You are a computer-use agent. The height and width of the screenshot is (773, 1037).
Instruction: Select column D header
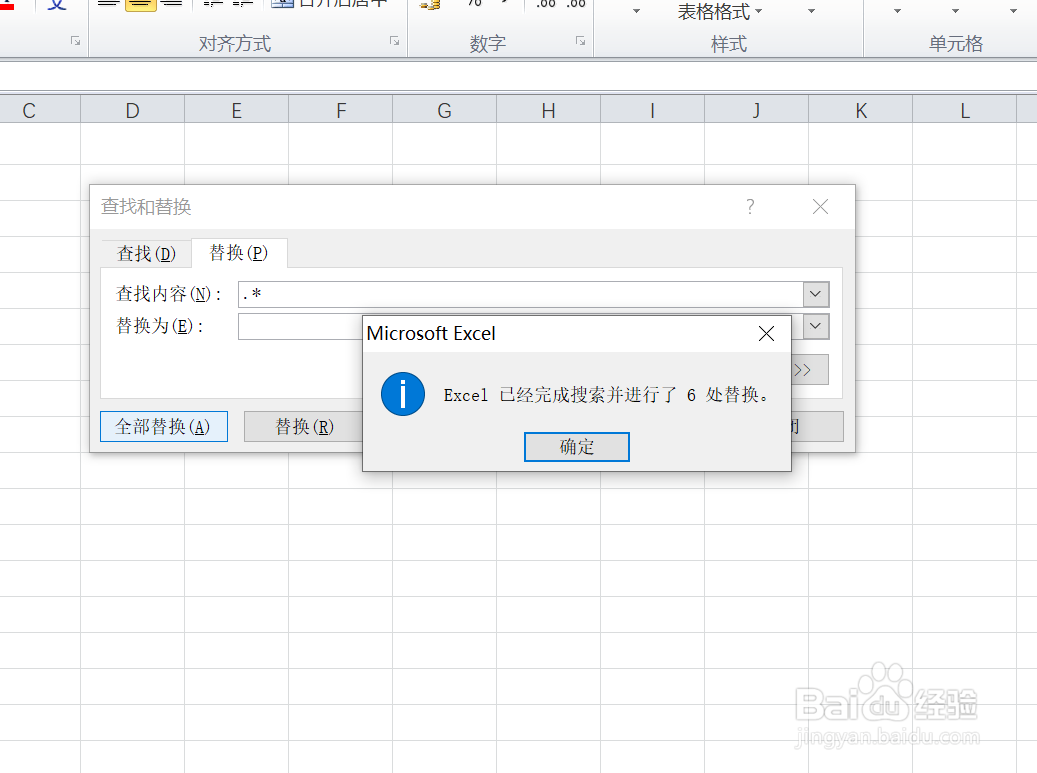[x=132, y=110]
